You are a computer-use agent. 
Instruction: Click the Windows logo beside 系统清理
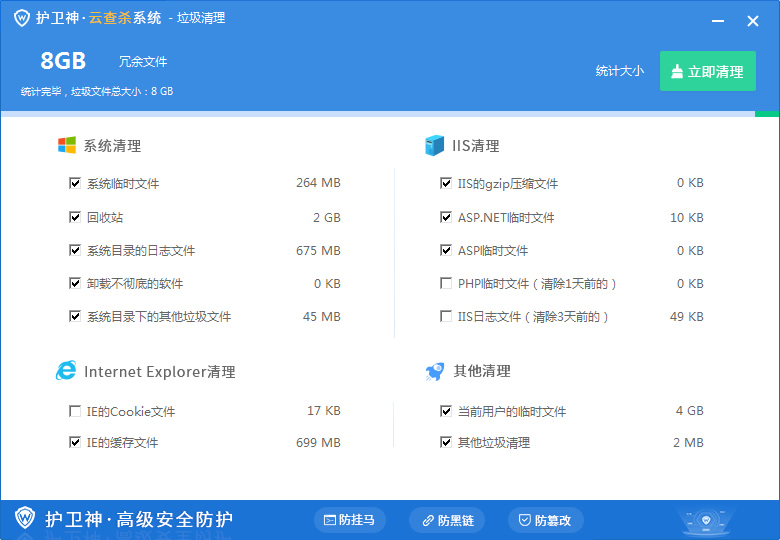[67, 145]
